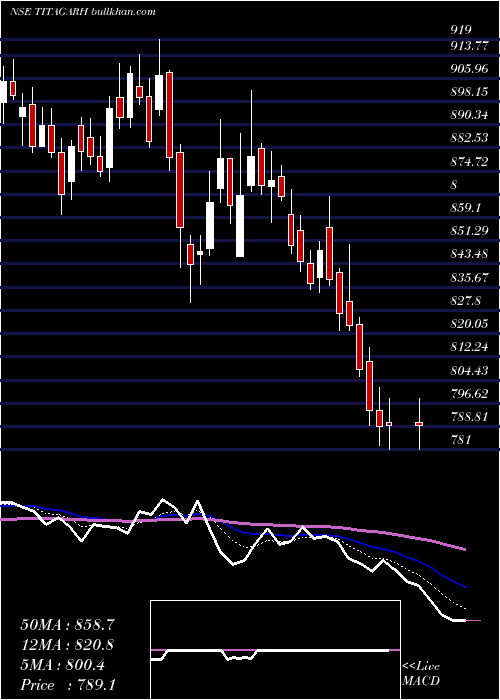The width and height of the screenshot is (500, 700).
Task: Click the blue 12MA line right end
Action: click(x=464, y=587)
